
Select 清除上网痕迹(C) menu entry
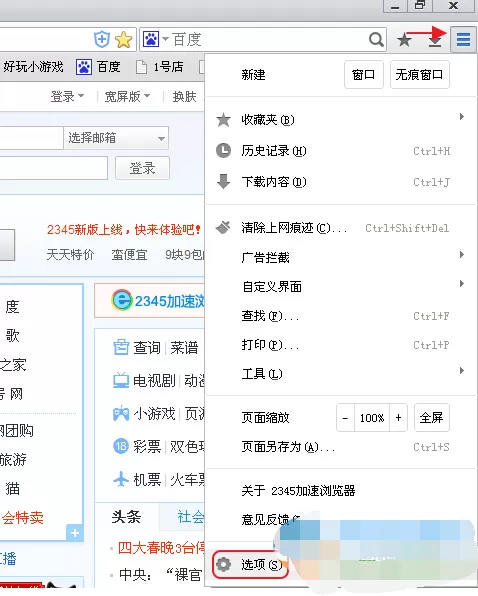(341, 228)
